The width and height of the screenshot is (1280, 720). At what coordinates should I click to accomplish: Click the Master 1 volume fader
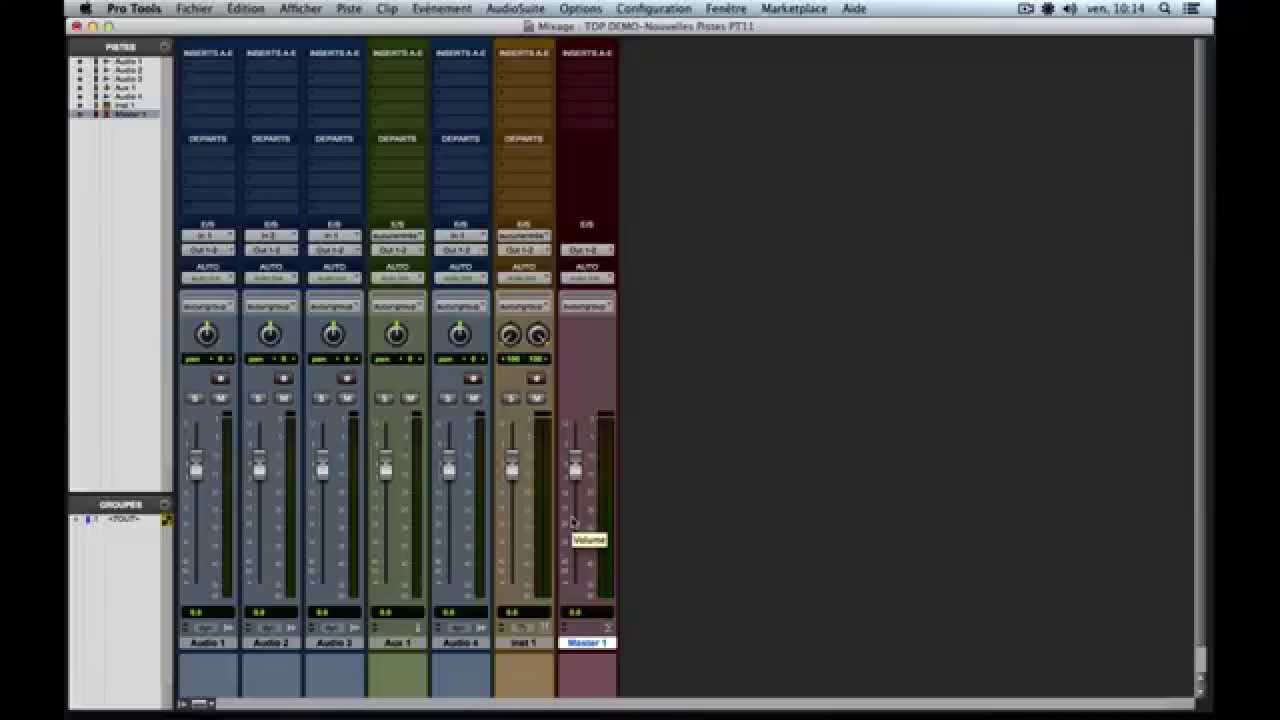[x=575, y=467]
